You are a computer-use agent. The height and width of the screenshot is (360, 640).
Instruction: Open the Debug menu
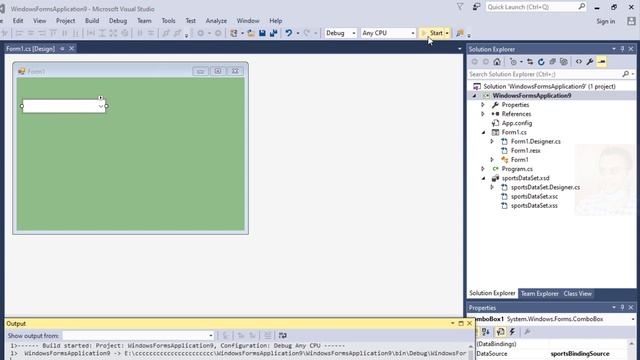(118, 21)
